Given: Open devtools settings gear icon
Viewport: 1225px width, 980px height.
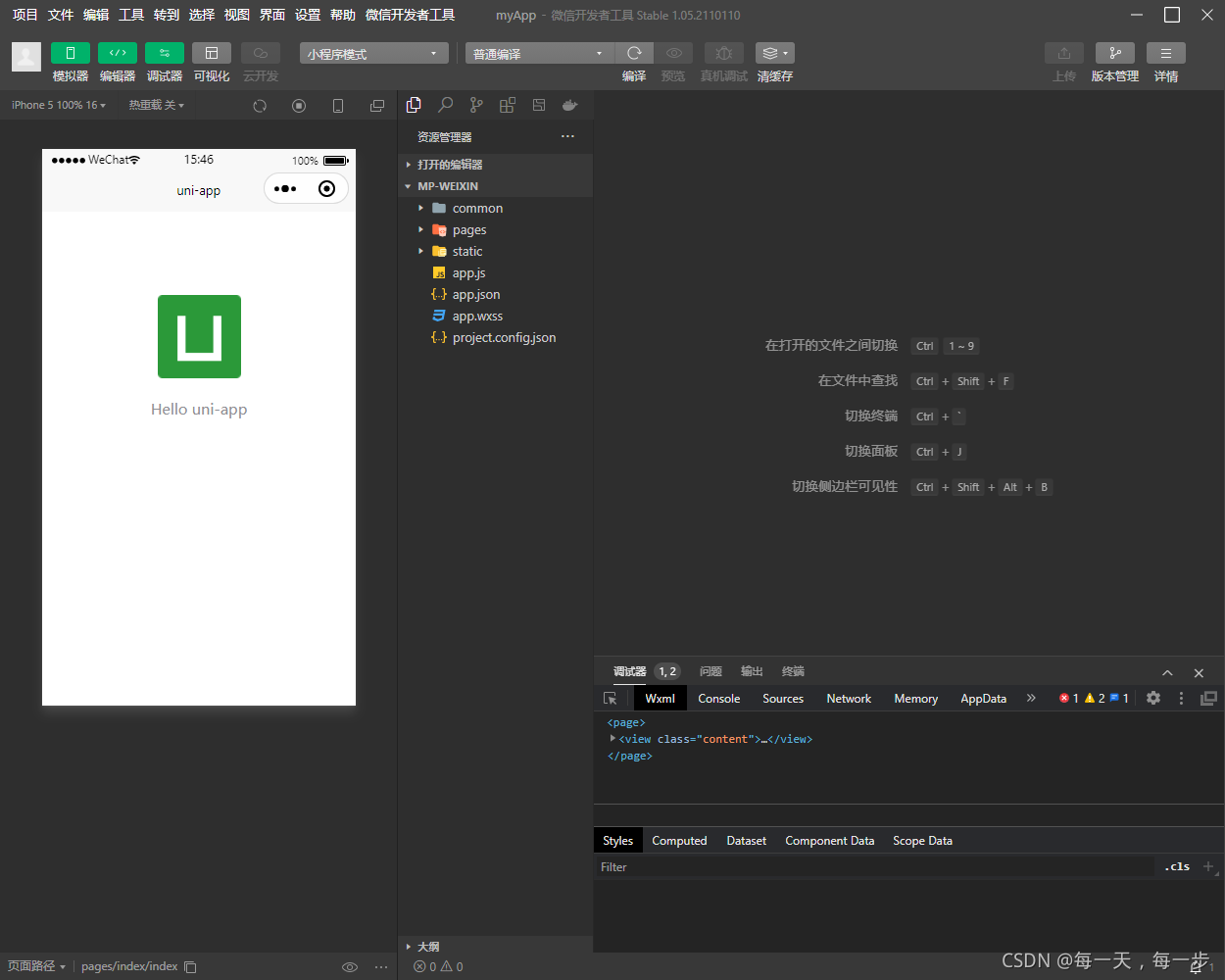Looking at the screenshot, I should [1153, 698].
